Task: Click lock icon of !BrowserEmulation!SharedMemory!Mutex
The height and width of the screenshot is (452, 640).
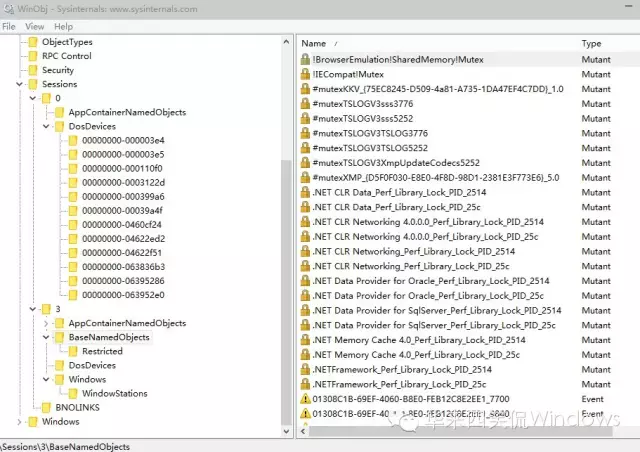Action: coord(305,60)
